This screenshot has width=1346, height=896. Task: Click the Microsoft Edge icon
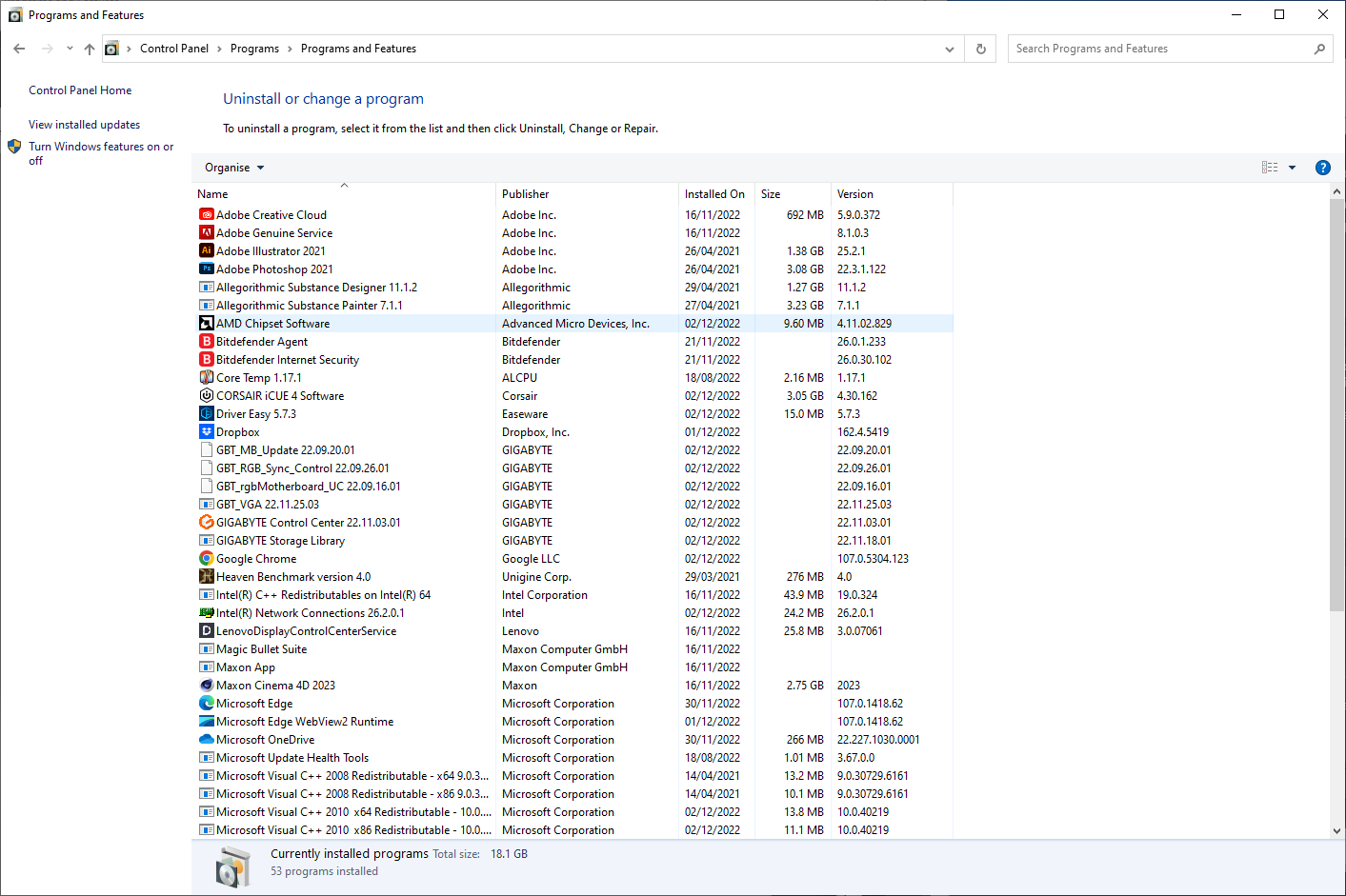pyautogui.click(x=207, y=704)
